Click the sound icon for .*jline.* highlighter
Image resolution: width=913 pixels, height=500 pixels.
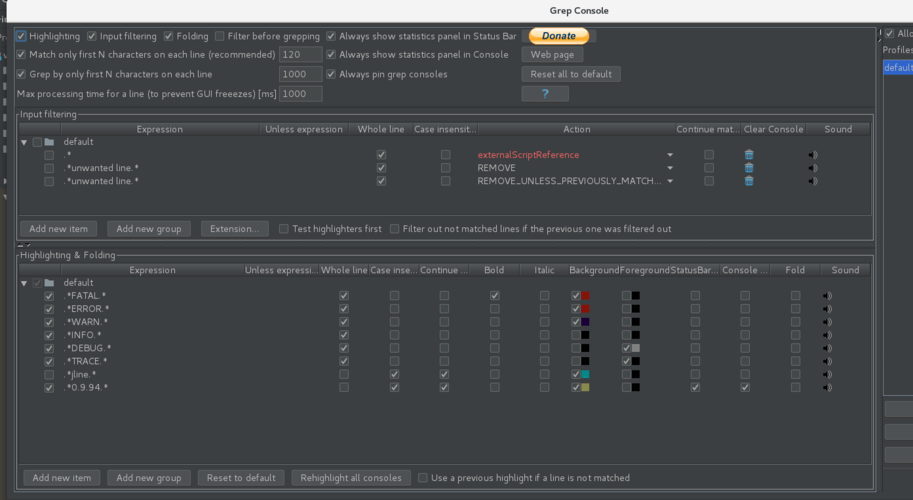coord(827,374)
